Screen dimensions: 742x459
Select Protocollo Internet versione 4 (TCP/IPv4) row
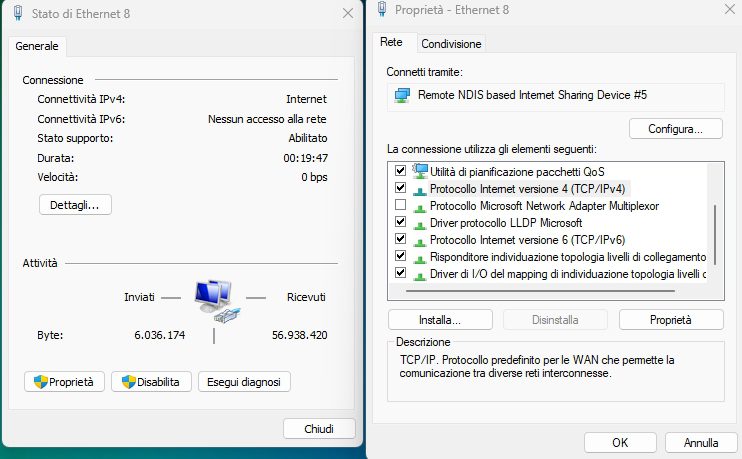(x=528, y=189)
